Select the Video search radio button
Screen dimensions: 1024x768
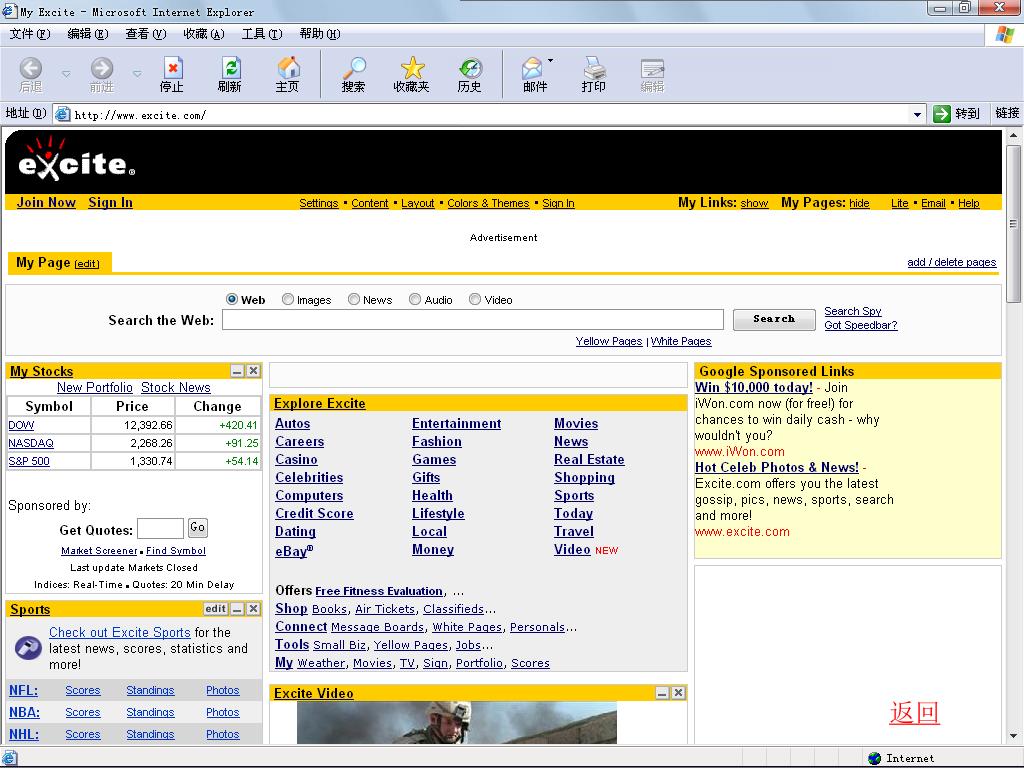[475, 299]
